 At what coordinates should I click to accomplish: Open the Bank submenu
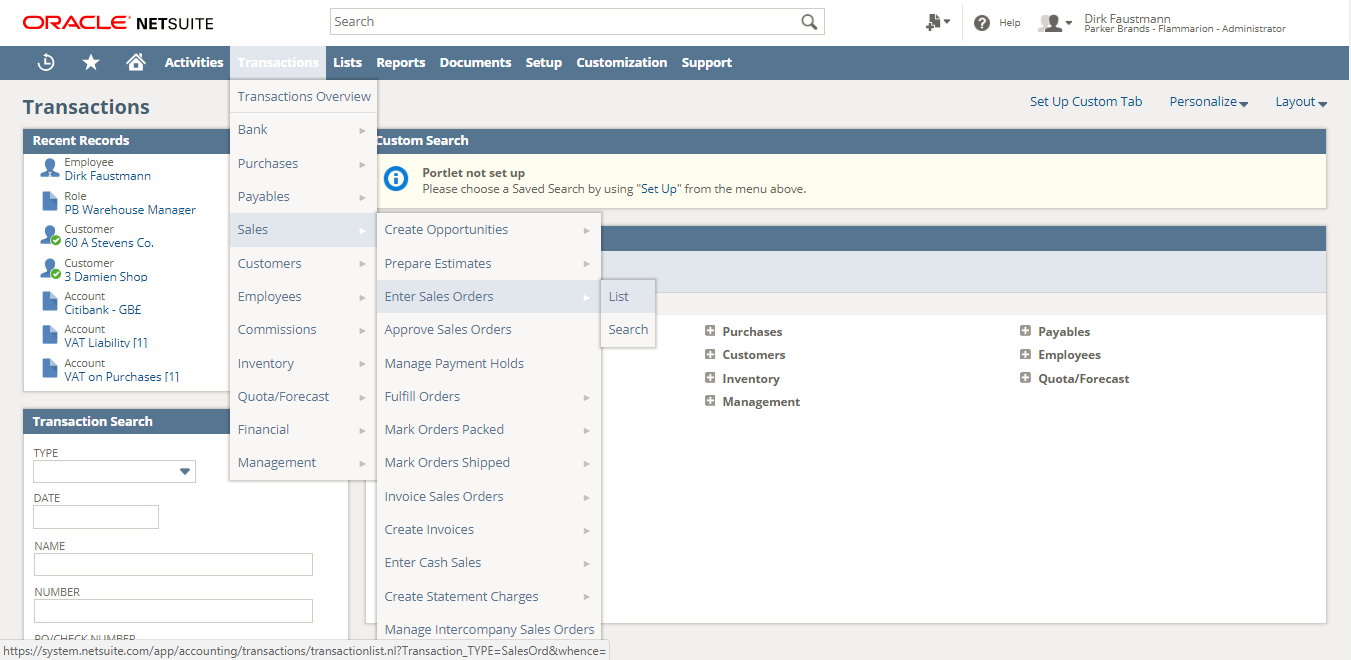click(x=303, y=130)
